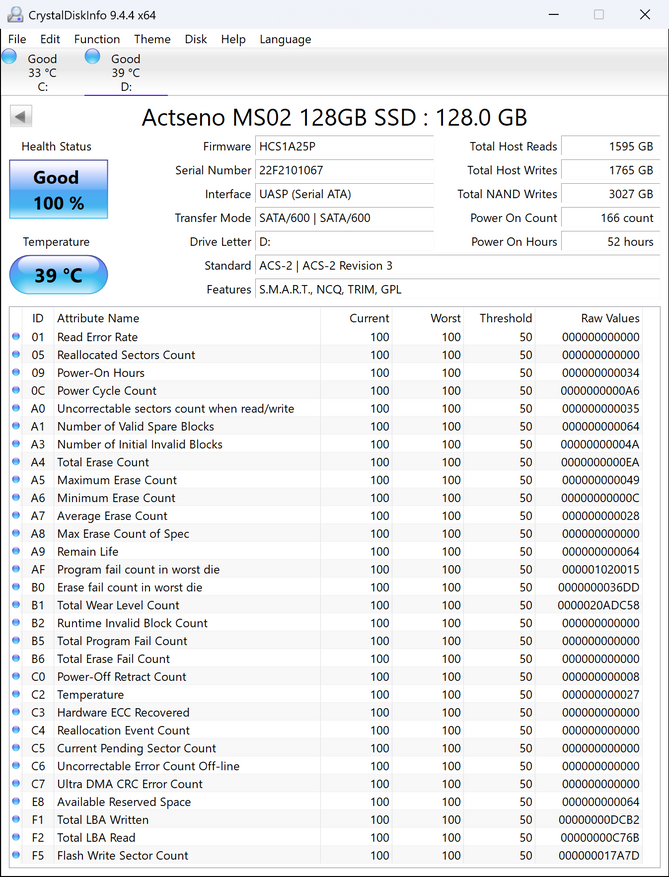Viewport: 669px width, 877px height.
Task: Click status dot of Power Cycle Count row
Action: point(16,390)
